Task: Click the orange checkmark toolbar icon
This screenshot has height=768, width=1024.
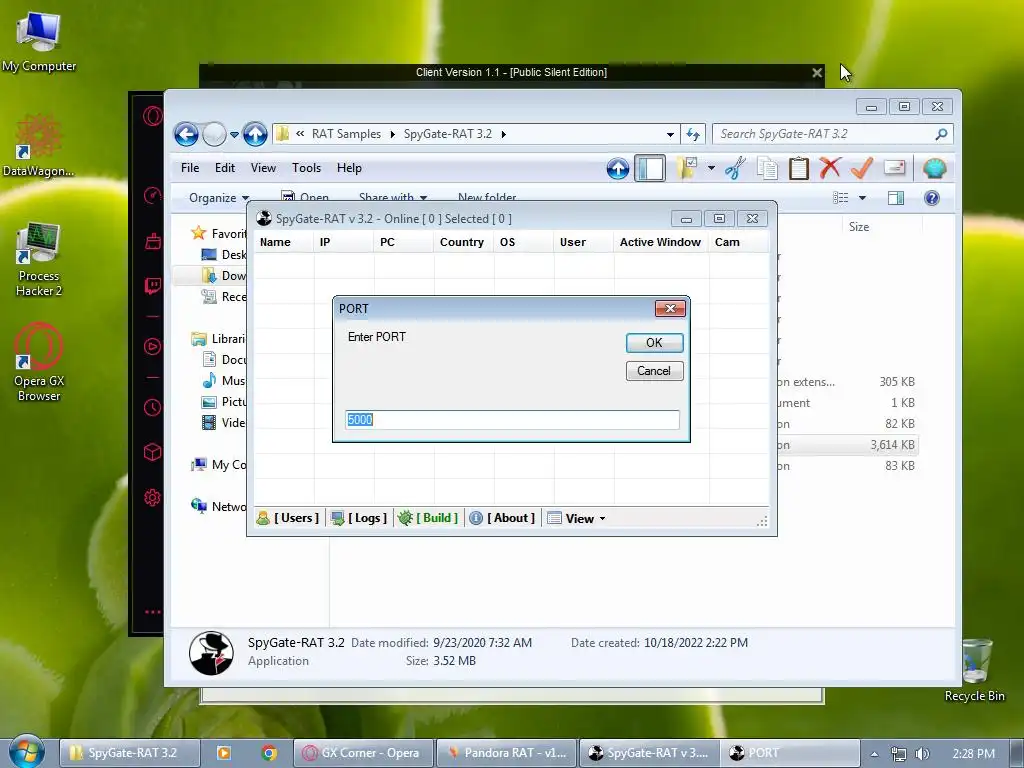Action: point(862,168)
